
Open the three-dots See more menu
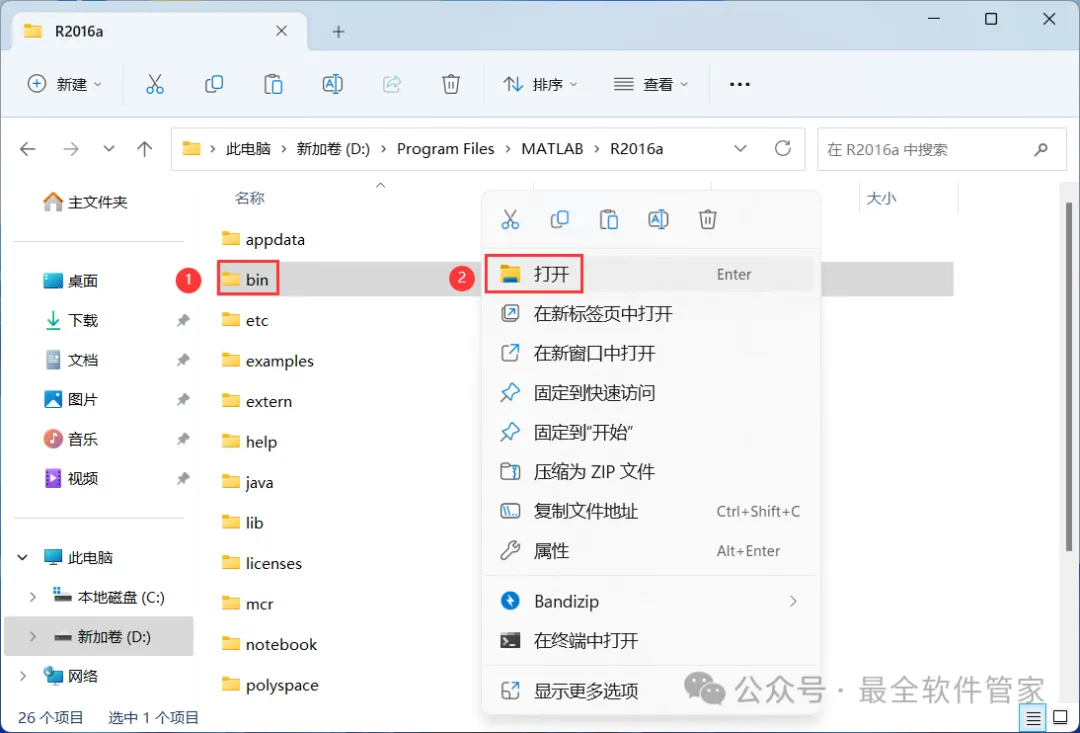pos(740,84)
